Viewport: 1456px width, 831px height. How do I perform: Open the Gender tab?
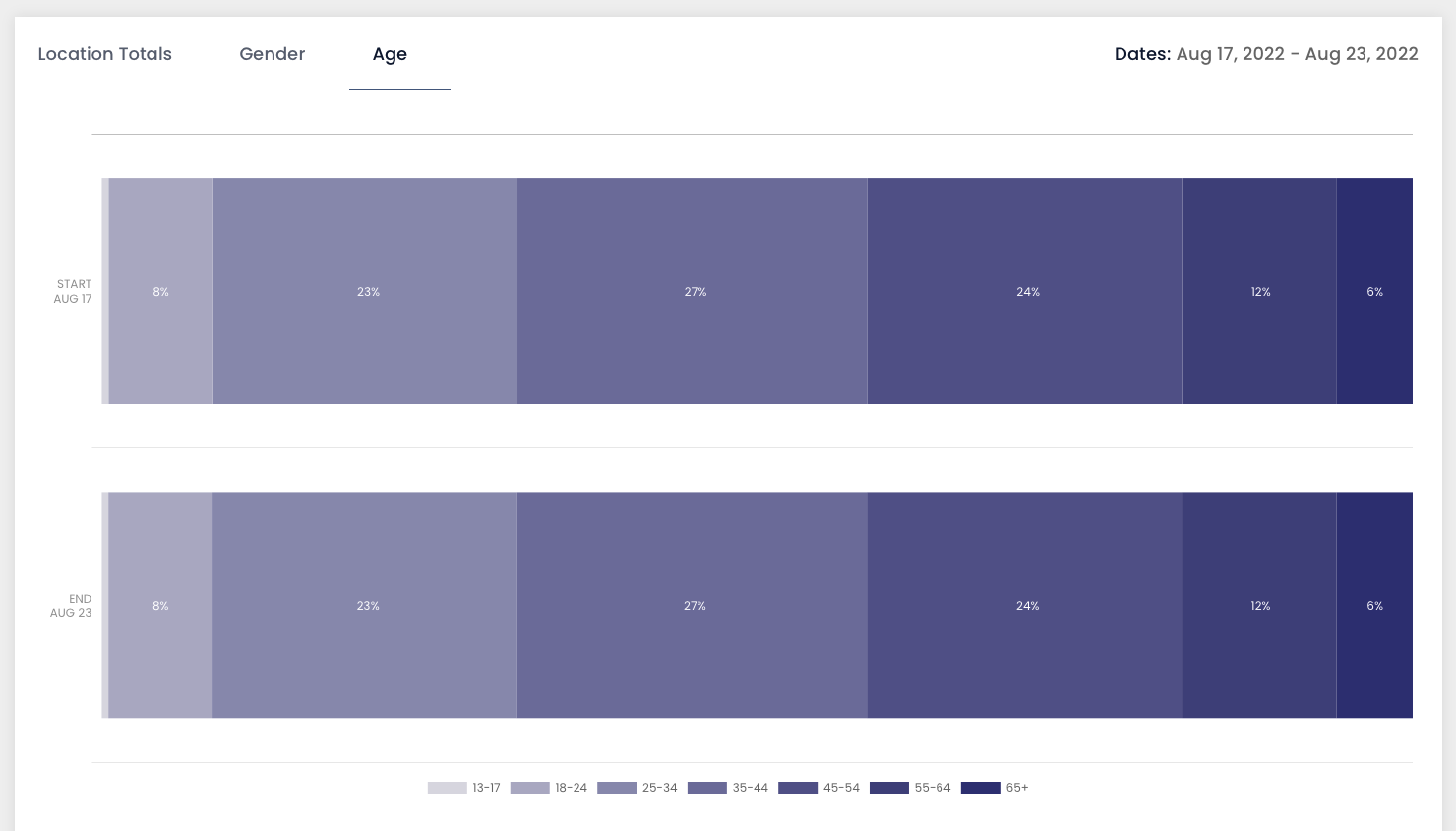[x=273, y=54]
